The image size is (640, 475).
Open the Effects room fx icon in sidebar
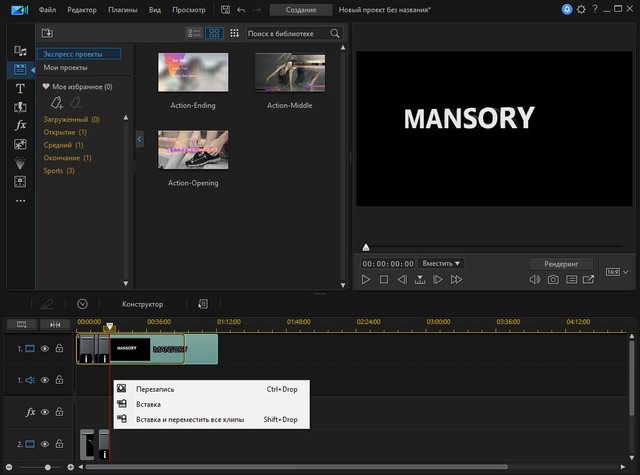(x=20, y=125)
